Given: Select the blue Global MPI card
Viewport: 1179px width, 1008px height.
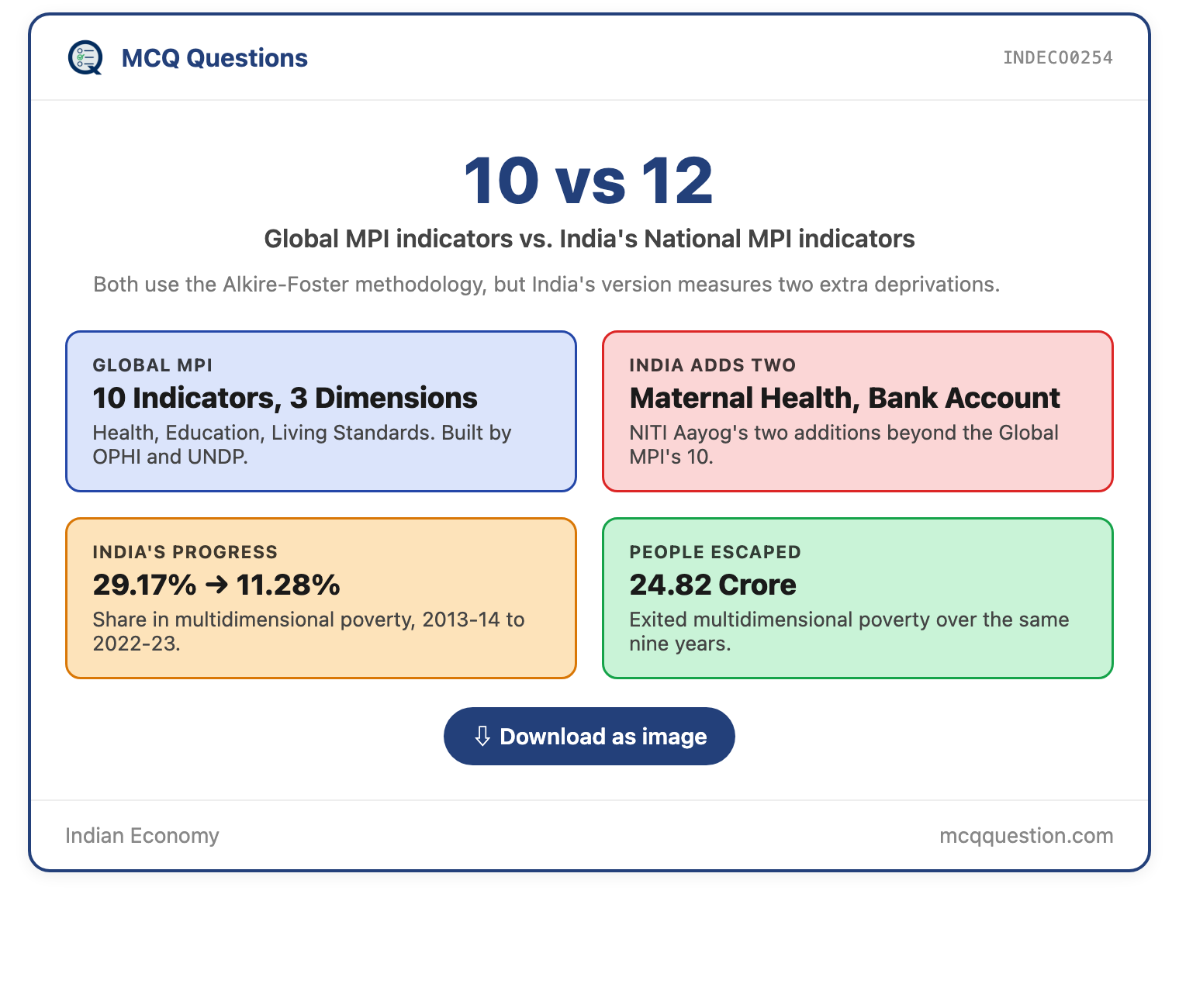Looking at the screenshot, I should click(321, 411).
